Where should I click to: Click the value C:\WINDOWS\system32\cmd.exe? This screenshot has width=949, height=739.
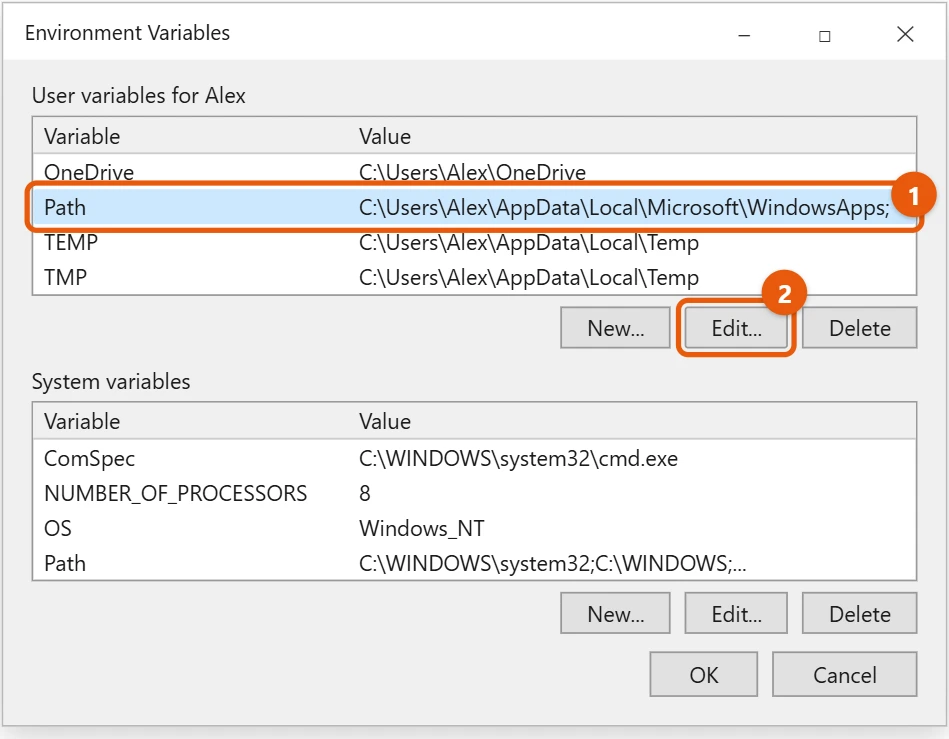pyautogui.click(x=518, y=459)
